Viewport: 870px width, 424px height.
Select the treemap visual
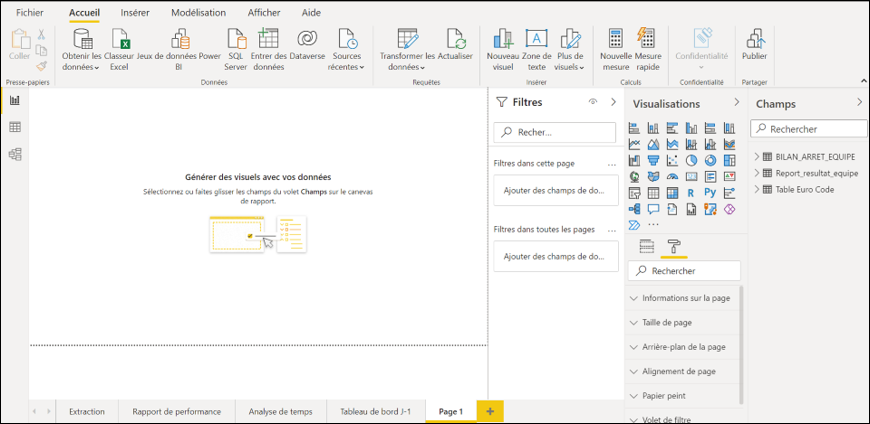730,160
